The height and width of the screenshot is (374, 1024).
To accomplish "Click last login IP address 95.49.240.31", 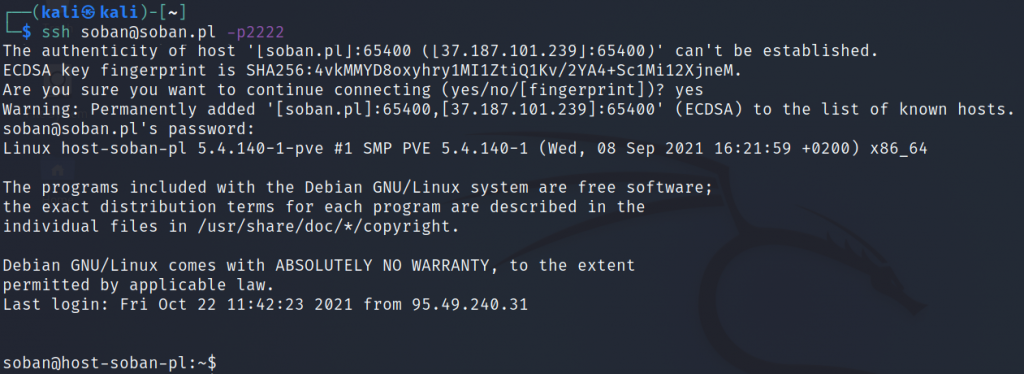I will [x=469, y=304].
